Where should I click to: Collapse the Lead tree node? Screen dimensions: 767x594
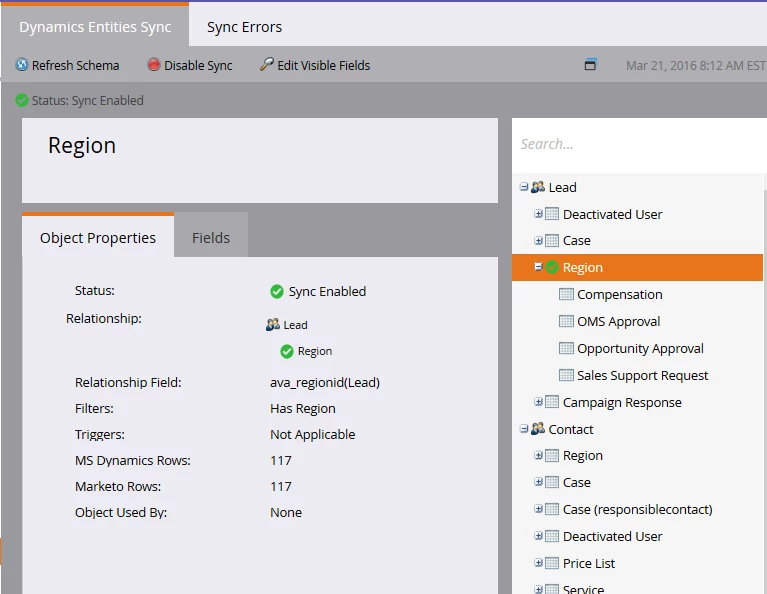coord(524,187)
